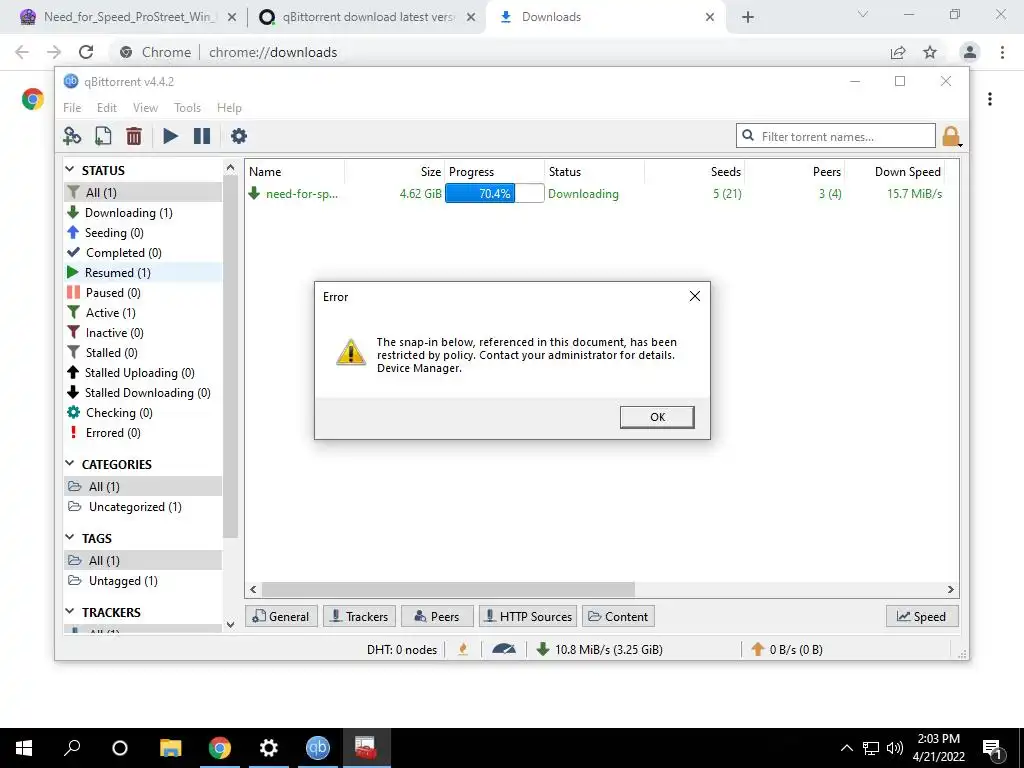Open the Tools menu

(x=187, y=108)
